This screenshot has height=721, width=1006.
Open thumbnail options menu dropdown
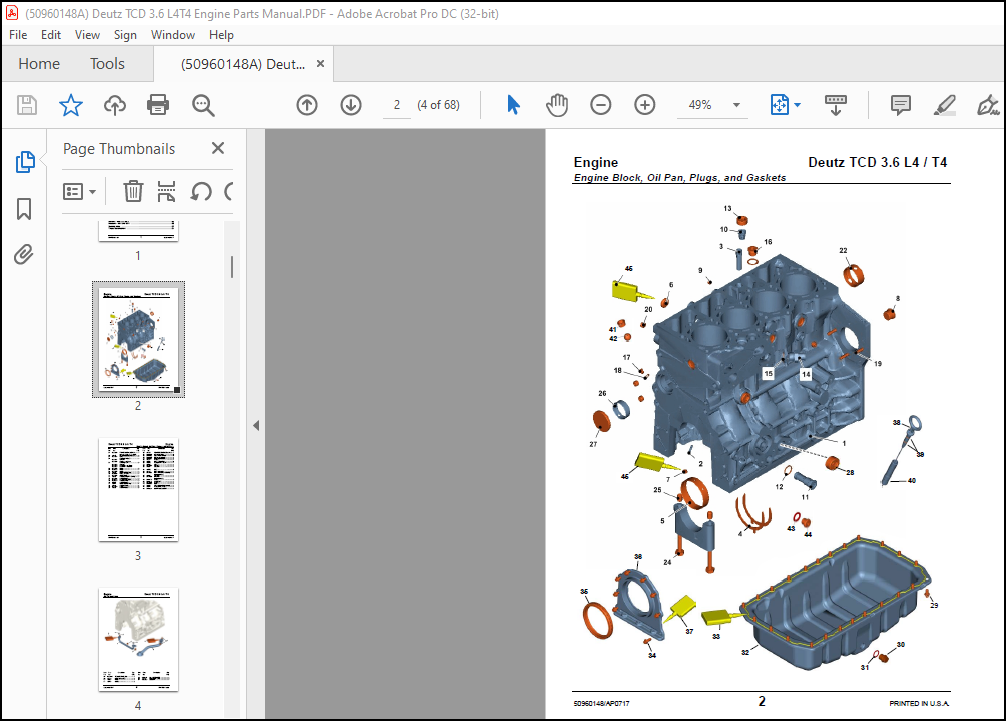pyautogui.click(x=80, y=191)
